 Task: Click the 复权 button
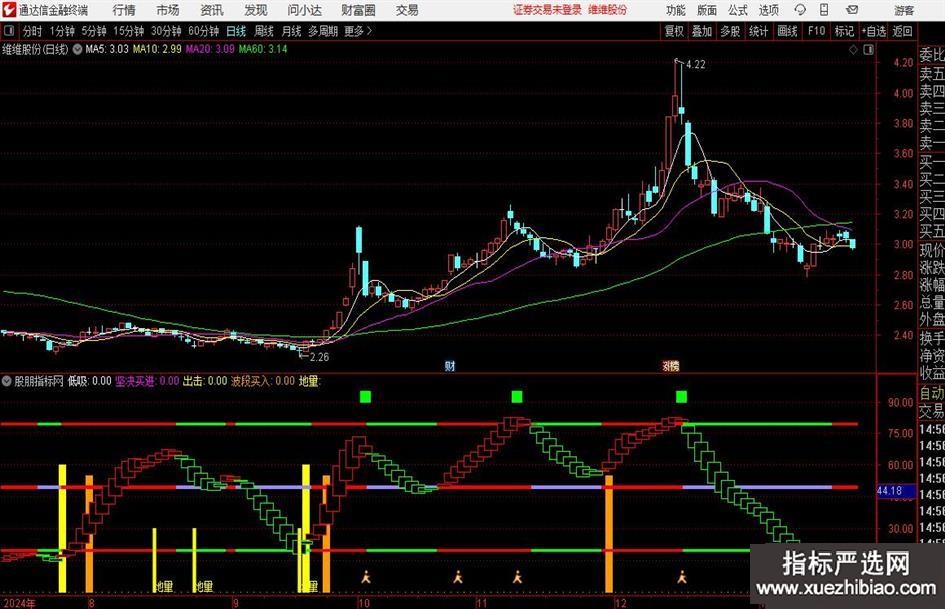pyautogui.click(x=674, y=31)
